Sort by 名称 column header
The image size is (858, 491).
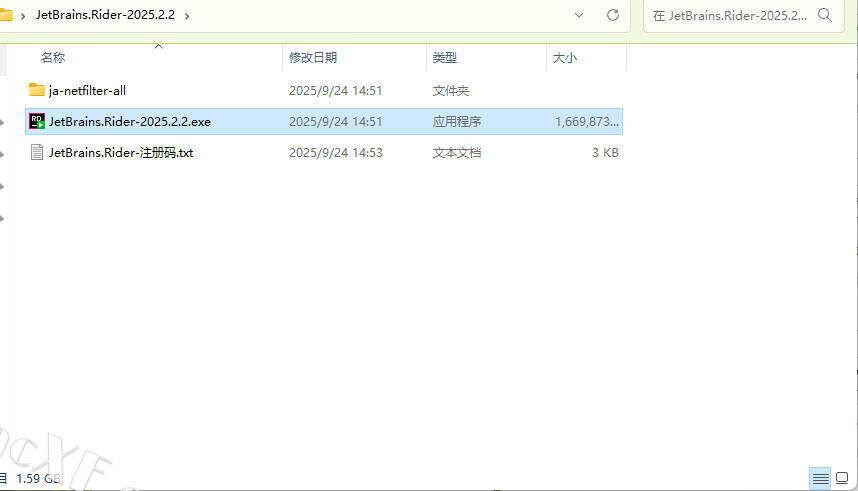click(53, 57)
